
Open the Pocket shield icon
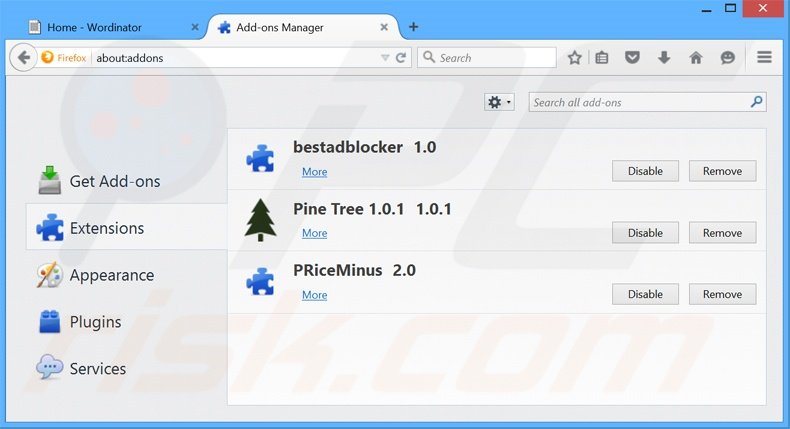coord(632,57)
